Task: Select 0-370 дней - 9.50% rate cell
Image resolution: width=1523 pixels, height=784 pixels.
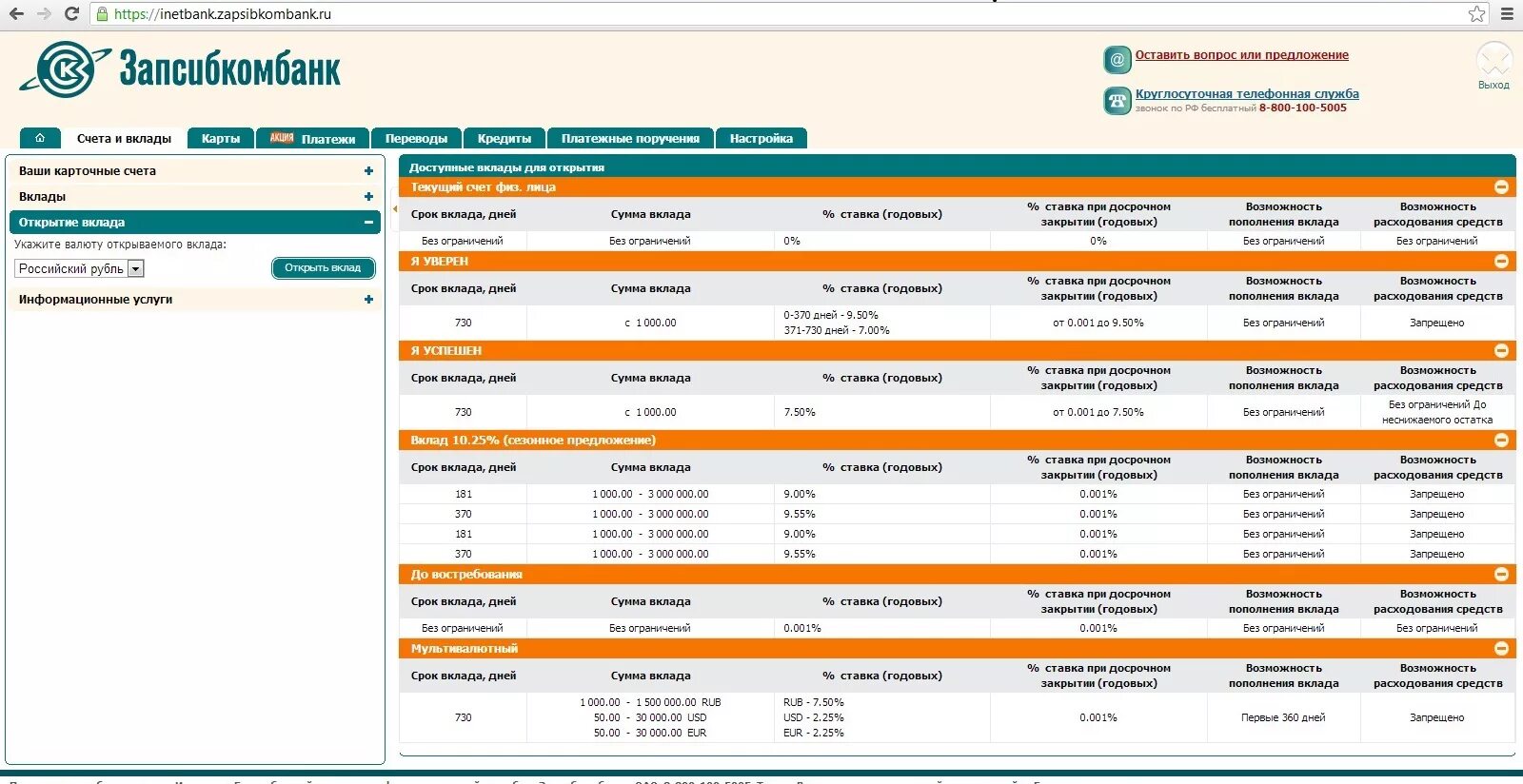Action: tap(831, 316)
